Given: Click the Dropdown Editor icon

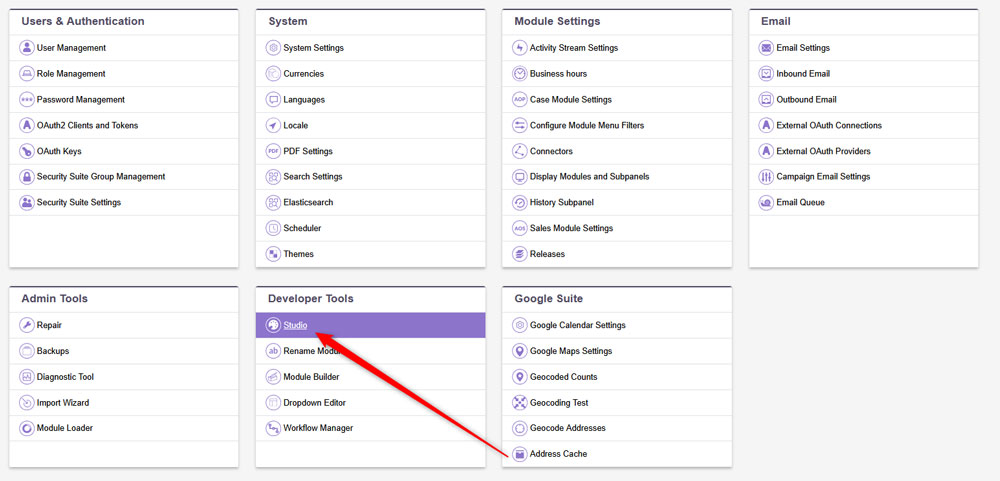Looking at the screenshot, I should tap(273, 403).
